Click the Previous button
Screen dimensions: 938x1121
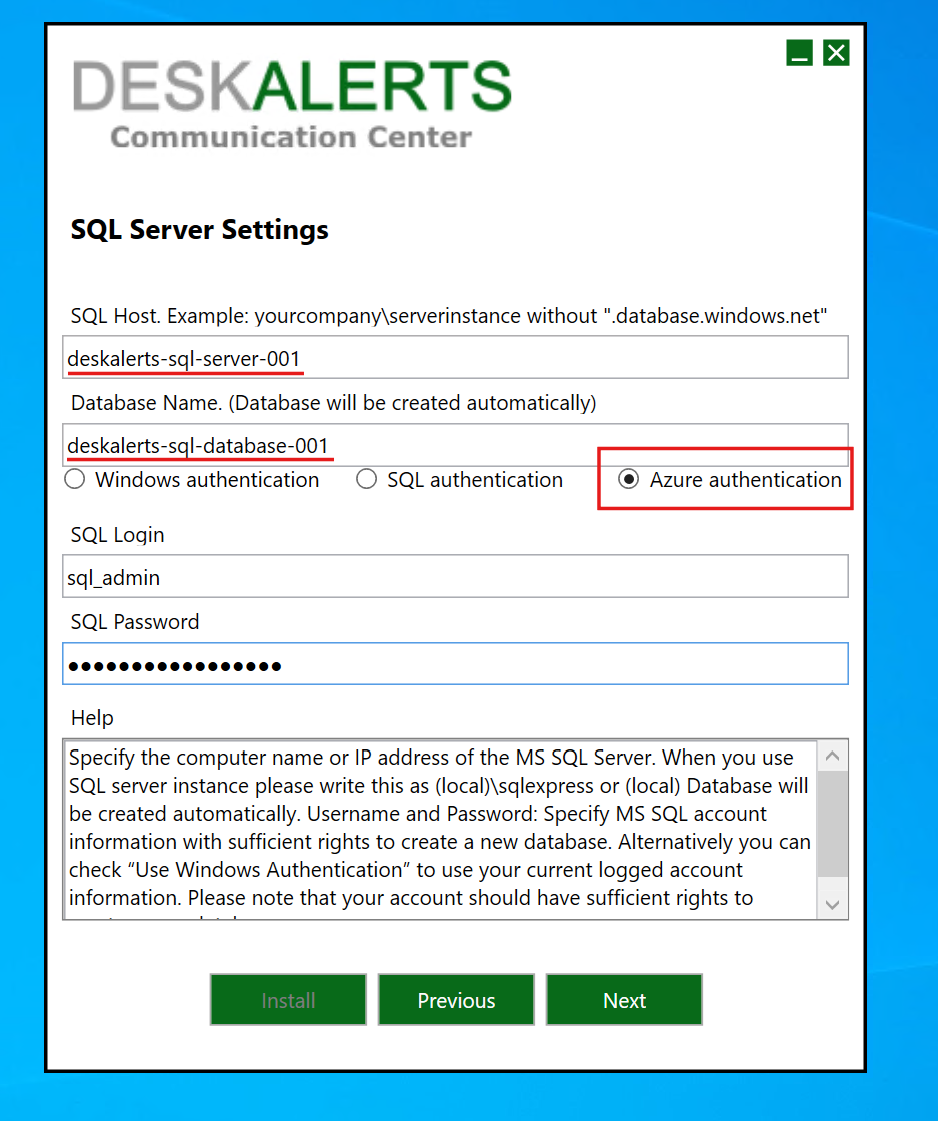coord(456,999)
